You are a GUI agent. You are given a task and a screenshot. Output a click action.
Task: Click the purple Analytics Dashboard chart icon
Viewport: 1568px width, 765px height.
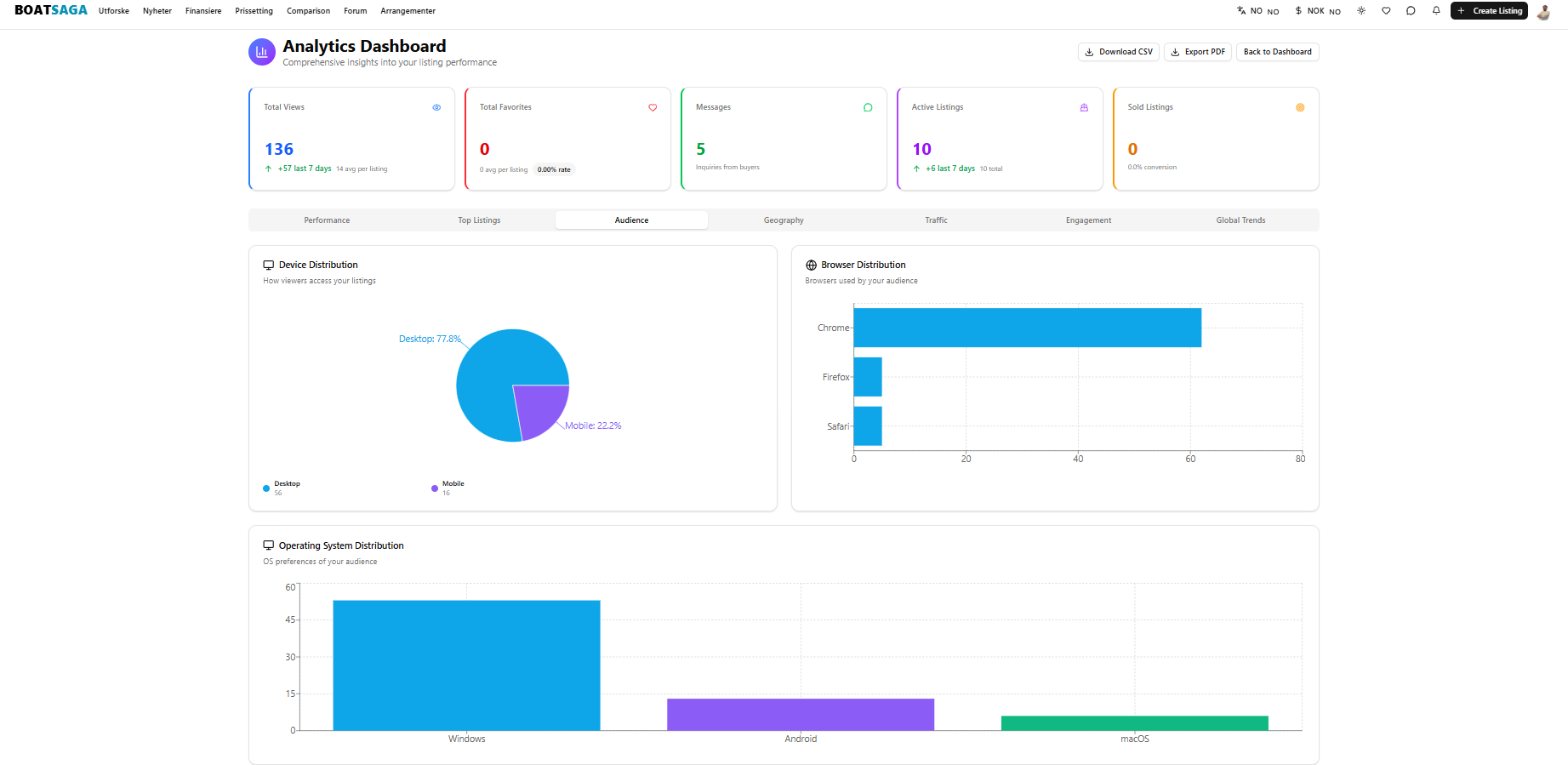(262, 52)
